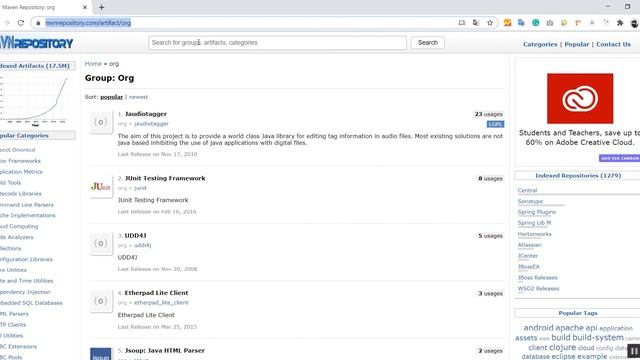Open the Cloud Computing category
This screenshot has width=640, height=360.
19,226
